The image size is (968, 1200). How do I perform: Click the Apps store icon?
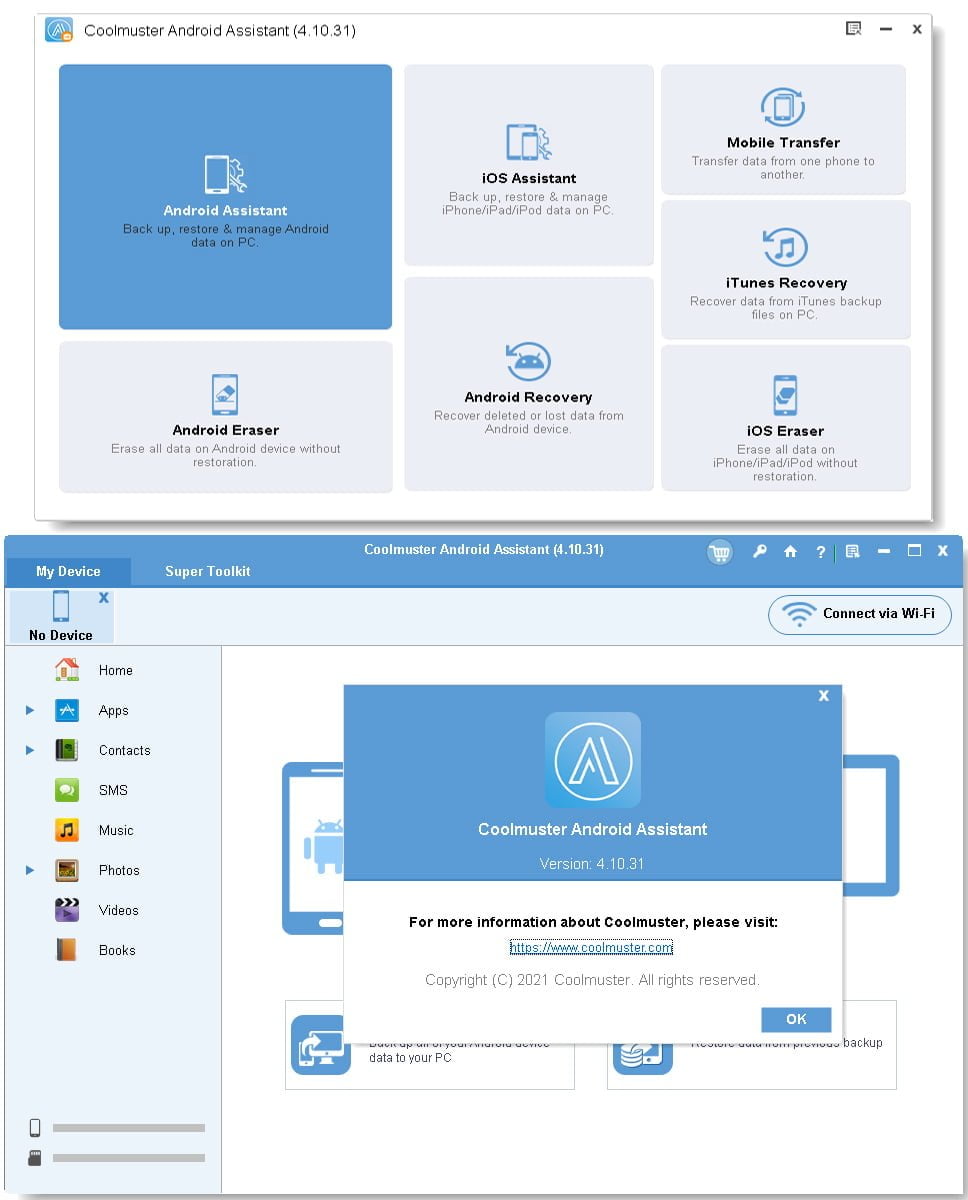(x=67, y=710)
